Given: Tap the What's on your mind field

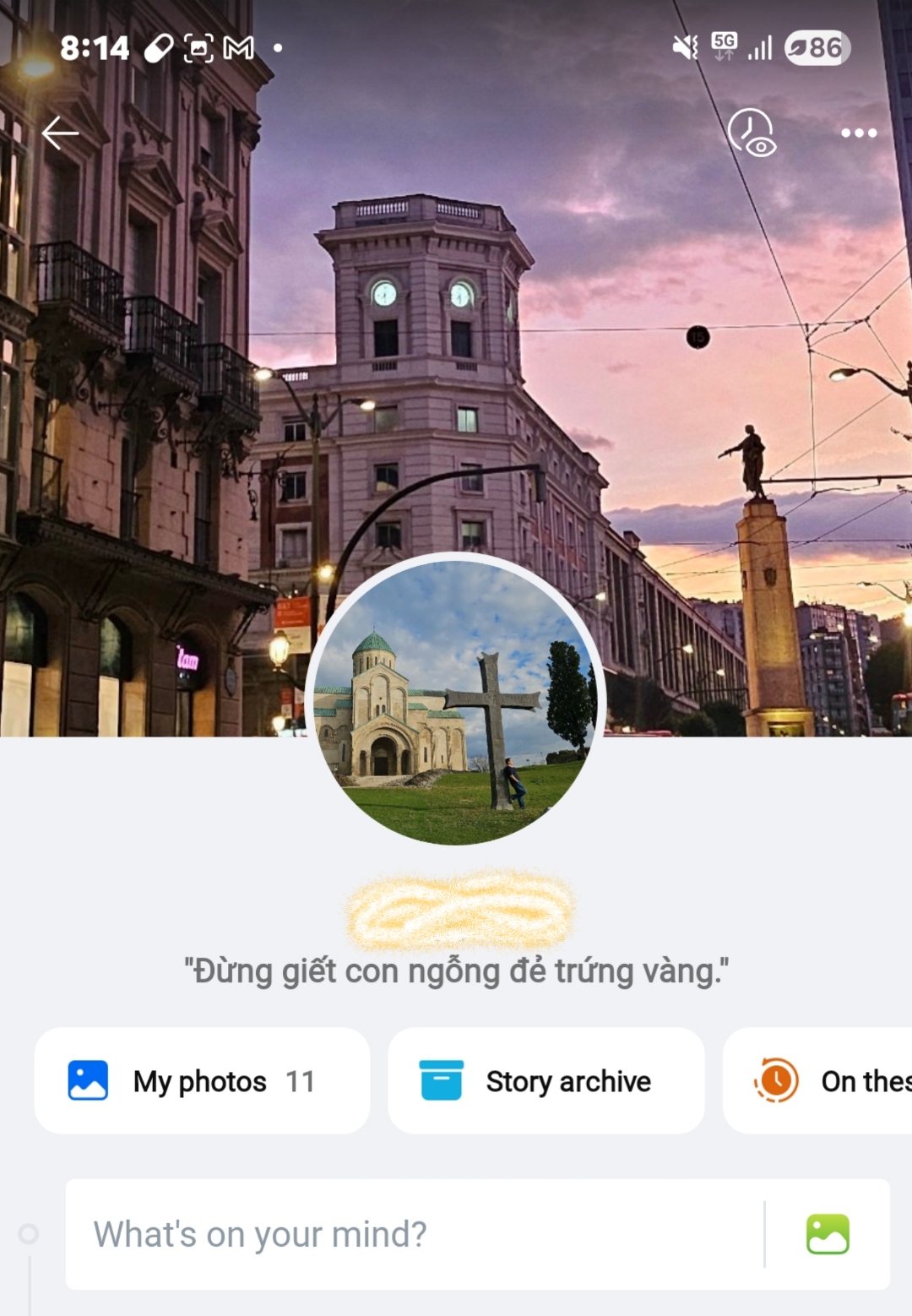Looking at the screenshot, I should click(414, 1234).
